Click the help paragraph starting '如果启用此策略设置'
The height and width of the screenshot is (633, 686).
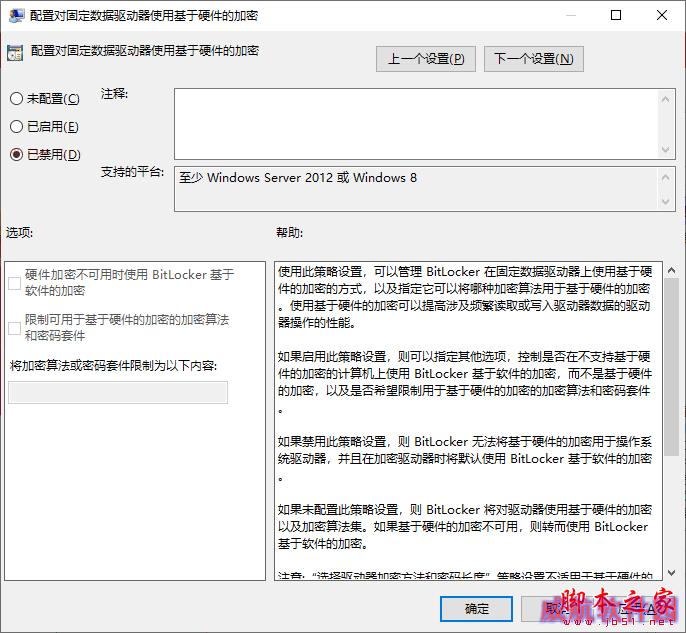465,382
